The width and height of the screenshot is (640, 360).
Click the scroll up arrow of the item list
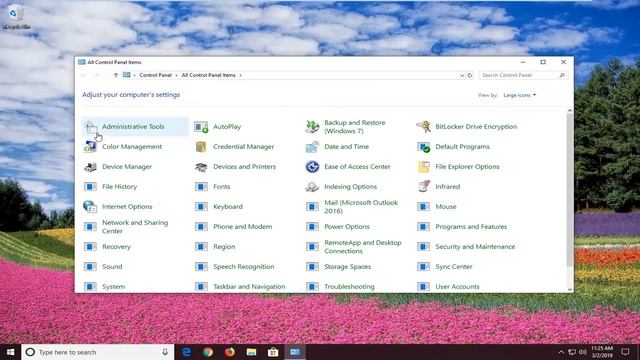pyautogui.click(x=570, y=111)
